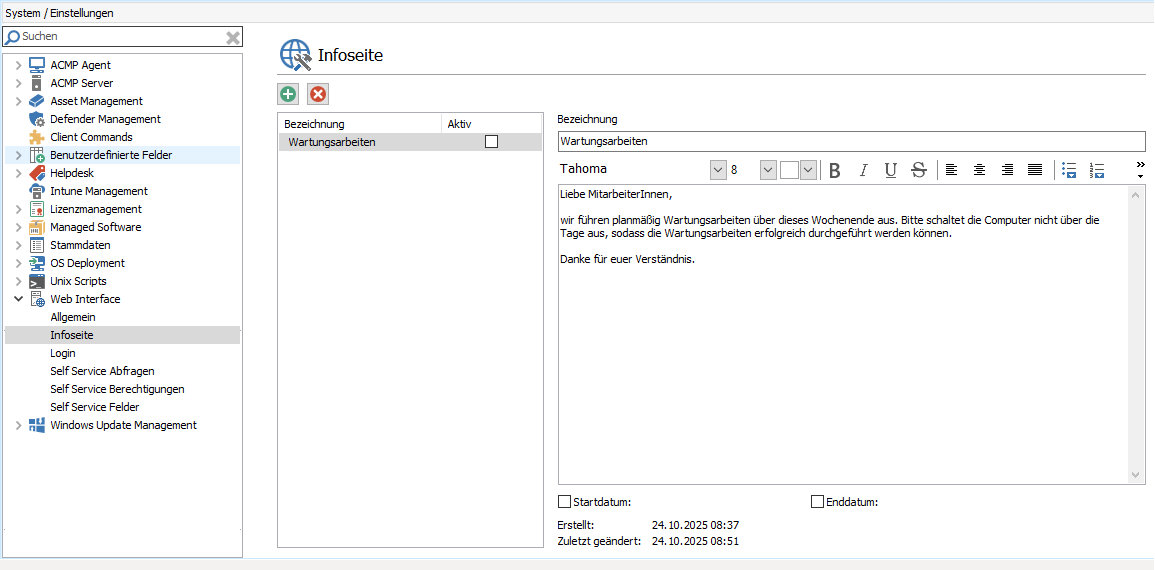Image resolution: width=1155 pixels, height=570 pixels.
Task: Expand the Helpdesk tree node
Action: [18, 174]
